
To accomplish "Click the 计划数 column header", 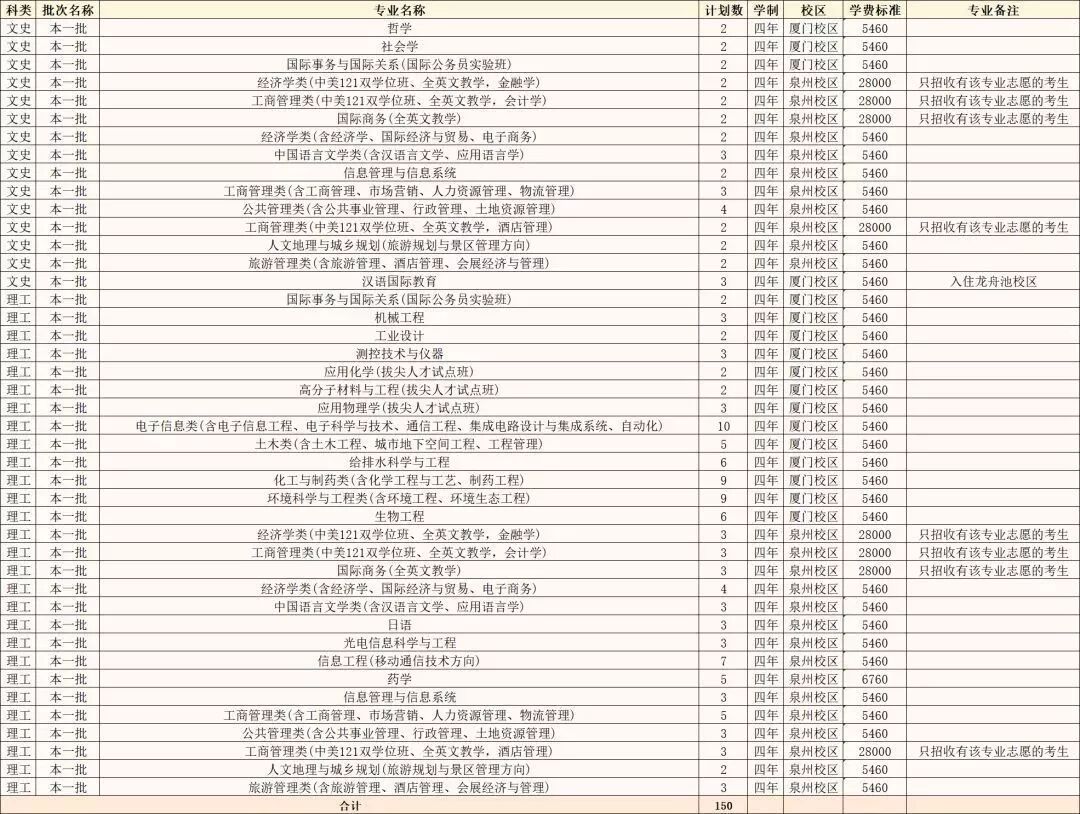I will 723,10.
